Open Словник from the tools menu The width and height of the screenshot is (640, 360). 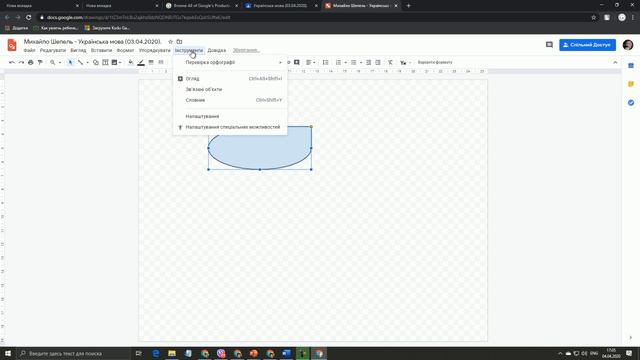coord(230,100)
